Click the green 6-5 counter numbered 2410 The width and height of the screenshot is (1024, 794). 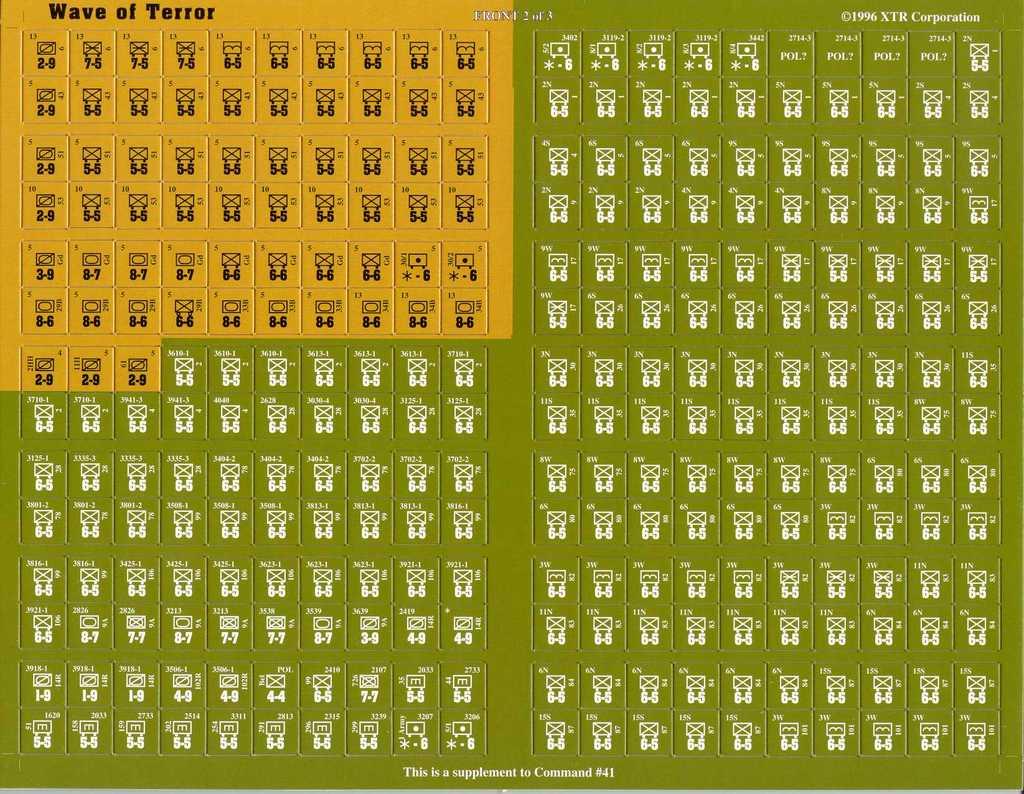click(x=323, y=685)
